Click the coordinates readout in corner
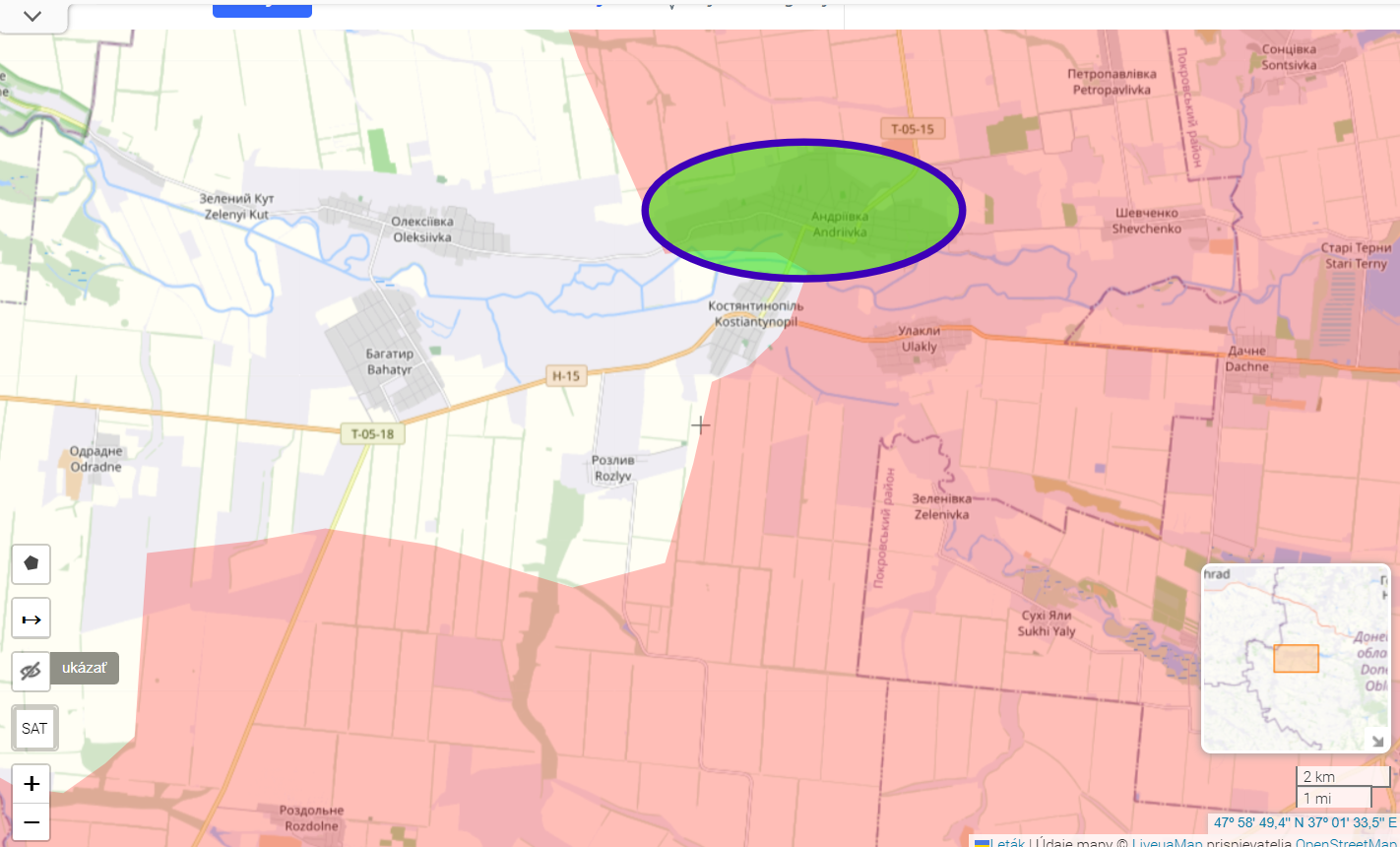 tap(1305, 822)
